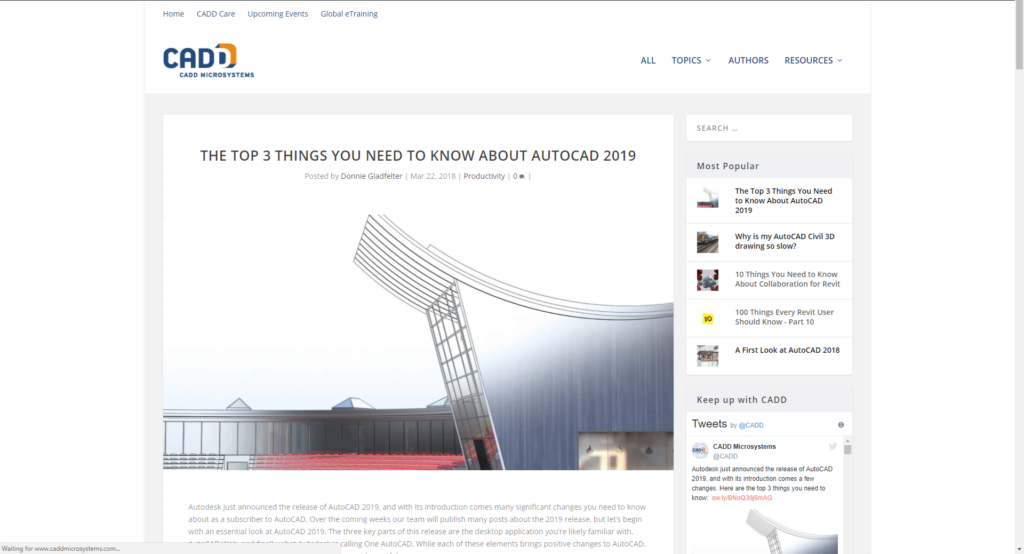Click the tweet's embedded stadium image
Image resolution: width=1024 pixels, height=554 pixels.
point(791,530)
